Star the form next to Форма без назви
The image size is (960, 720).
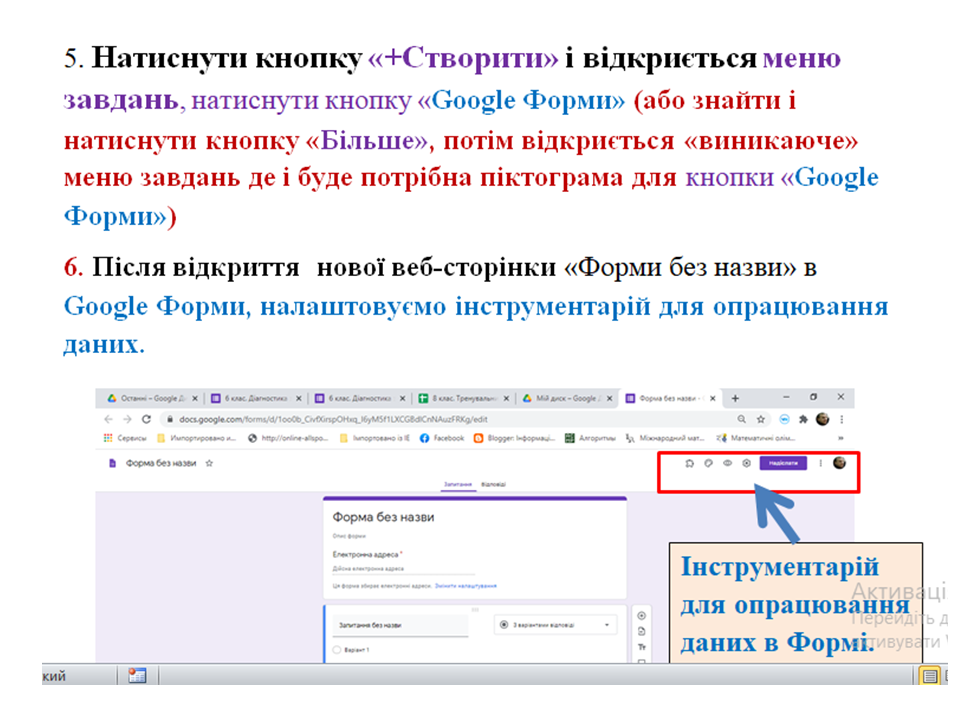tap(209, 463)
